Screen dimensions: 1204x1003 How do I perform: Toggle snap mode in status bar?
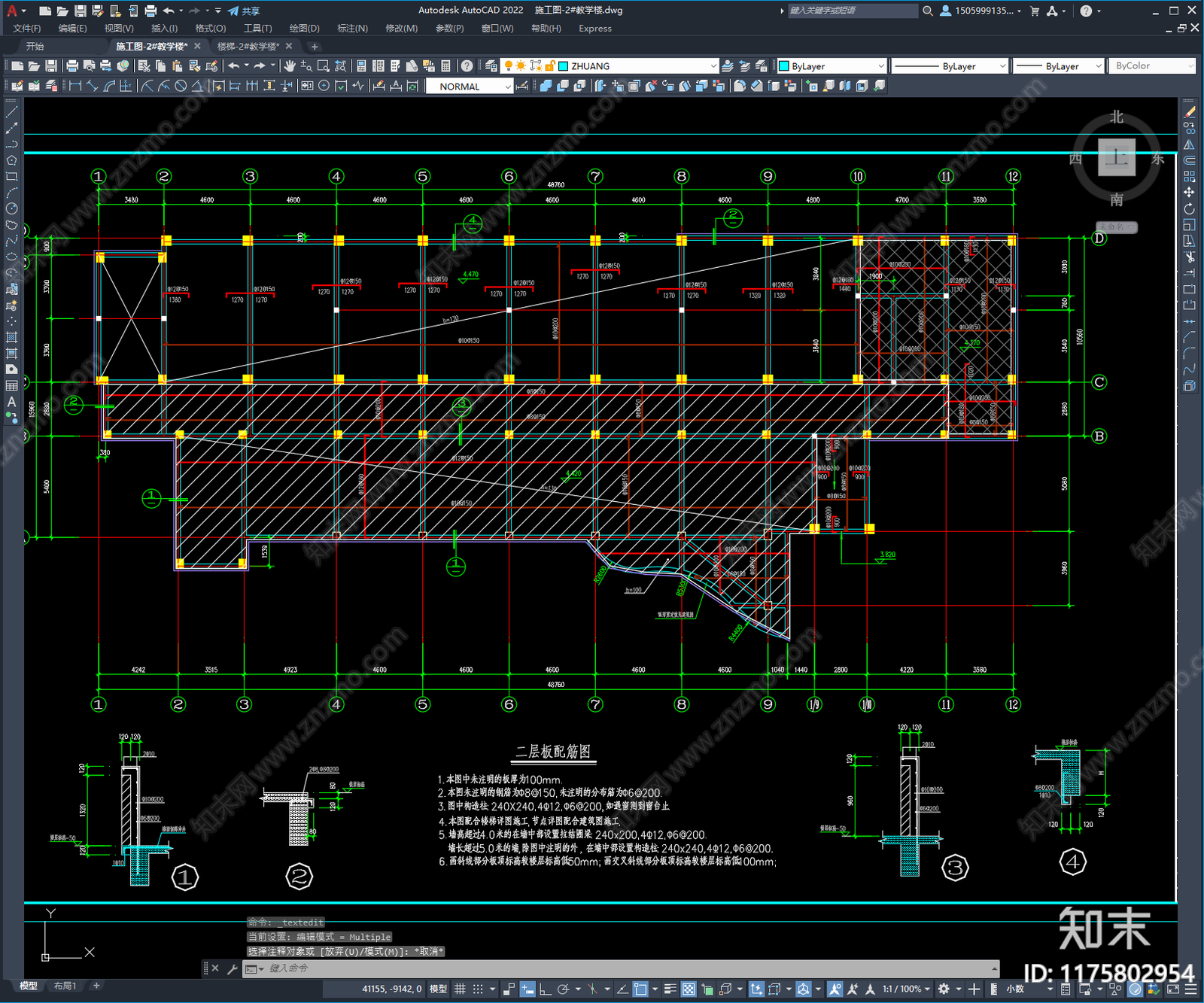point(478,989)
